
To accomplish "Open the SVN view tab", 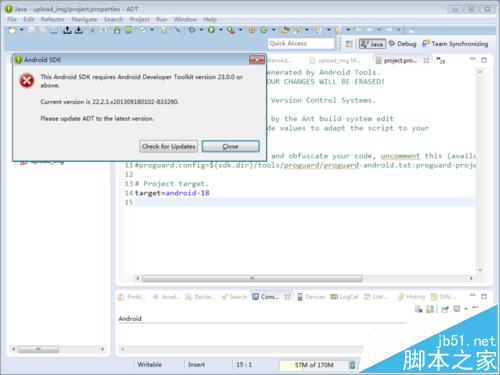I will coord(443,297).
